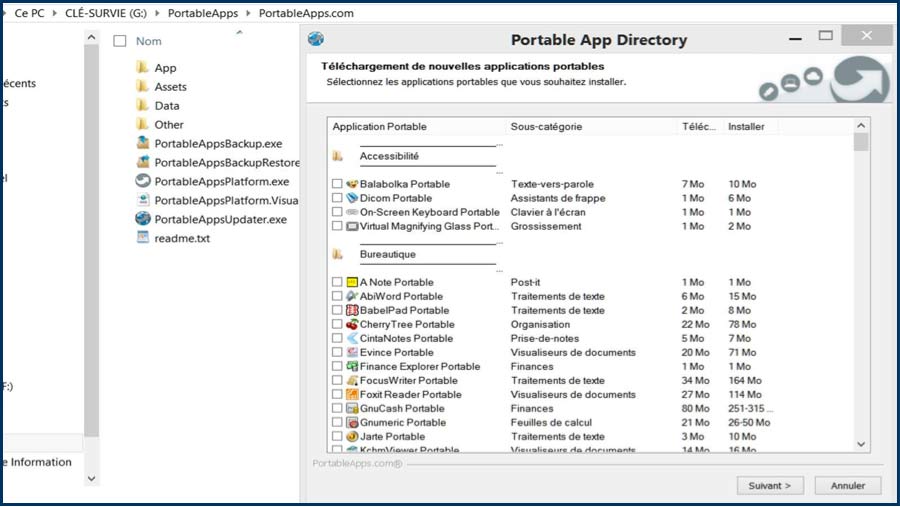Click the Finance Explorer Portable icon
This screenshot has width=900, height=507.
[352, 366]
